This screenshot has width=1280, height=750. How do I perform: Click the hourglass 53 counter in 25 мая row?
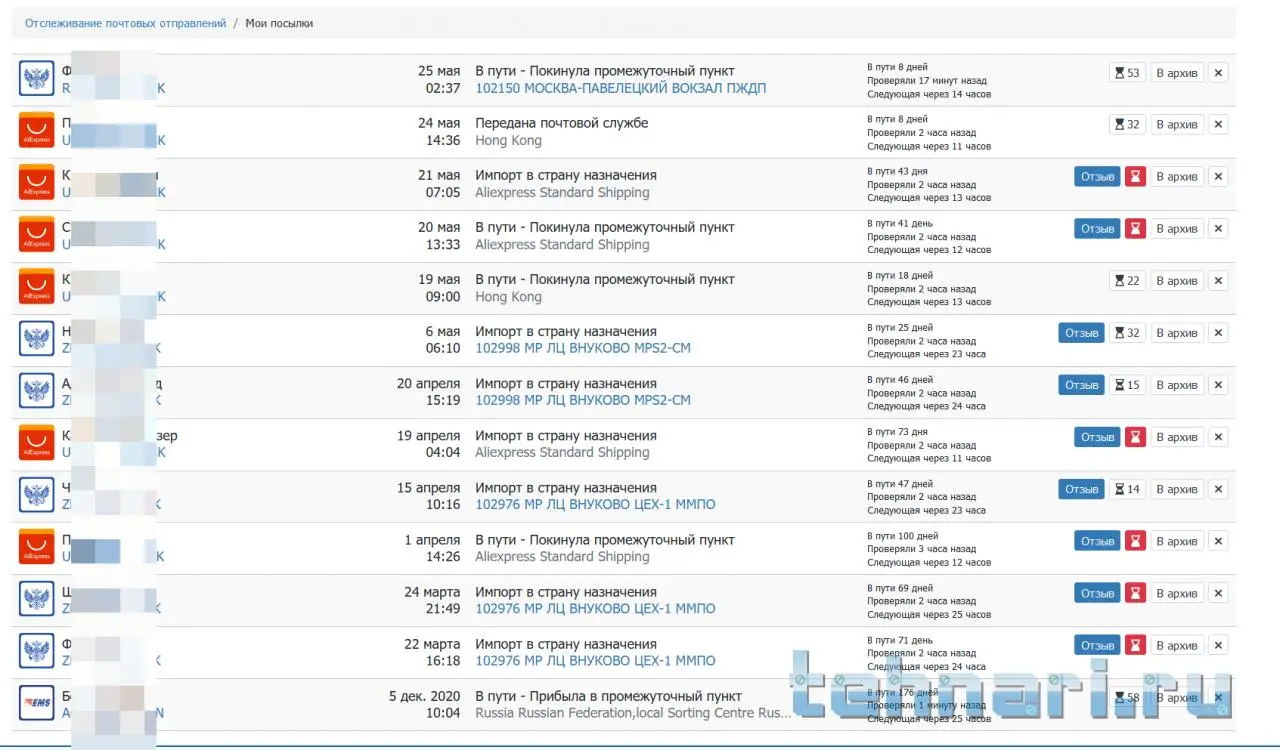1127,73
